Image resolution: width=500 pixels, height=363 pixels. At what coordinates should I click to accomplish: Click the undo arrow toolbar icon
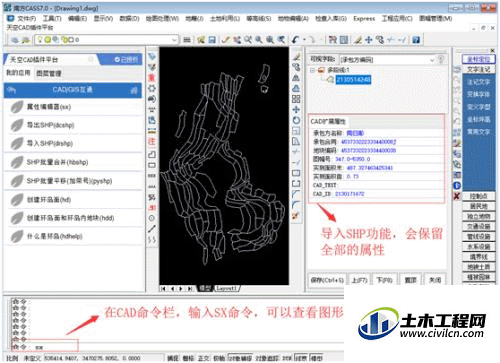[295, 40]
